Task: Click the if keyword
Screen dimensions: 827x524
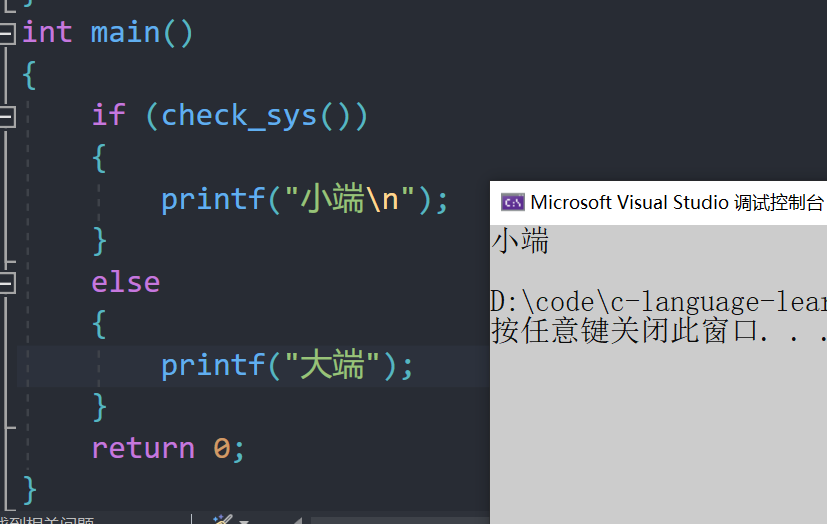Action: (109, 115)
